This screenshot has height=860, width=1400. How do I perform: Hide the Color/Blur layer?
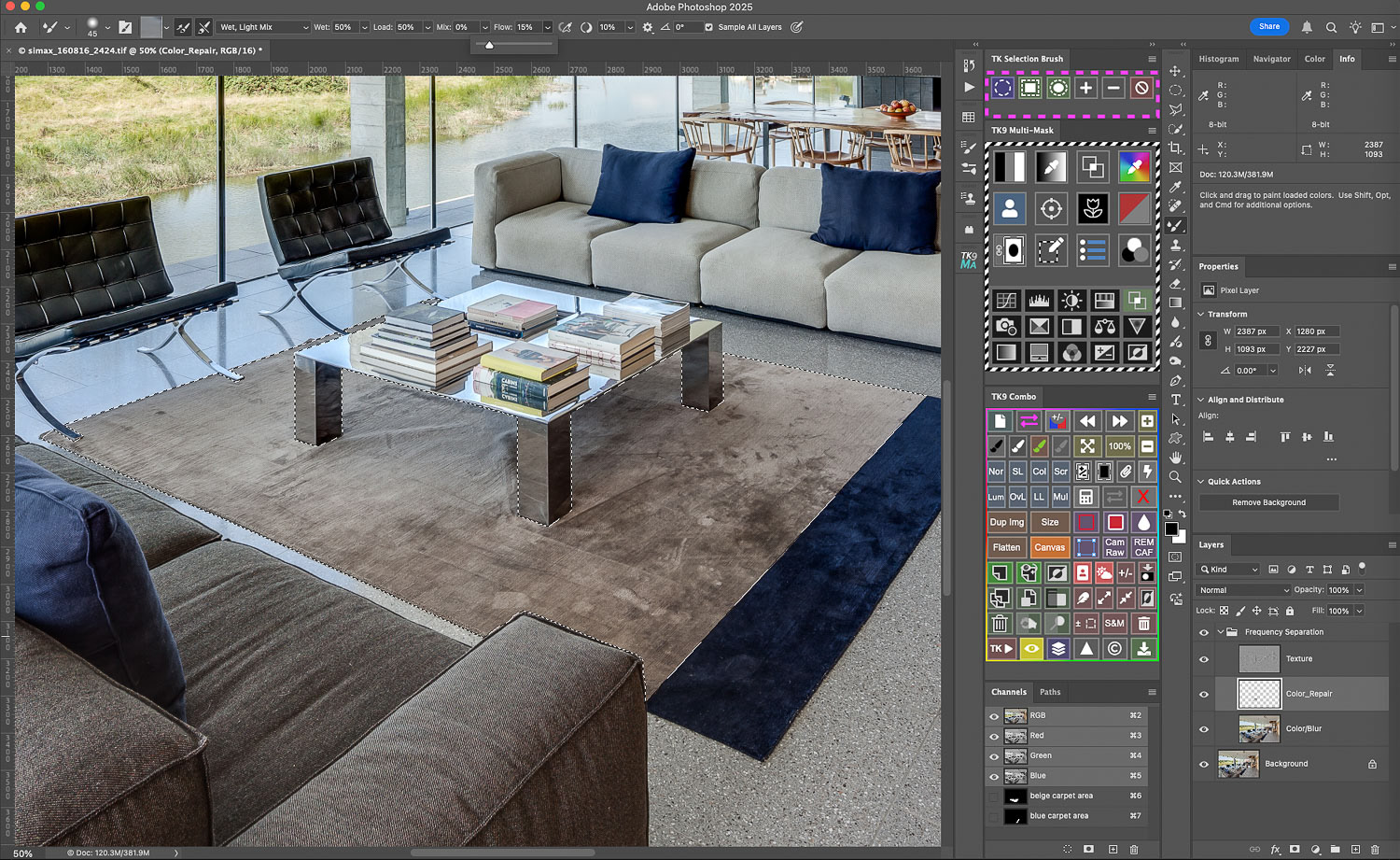coord(1204,729)
